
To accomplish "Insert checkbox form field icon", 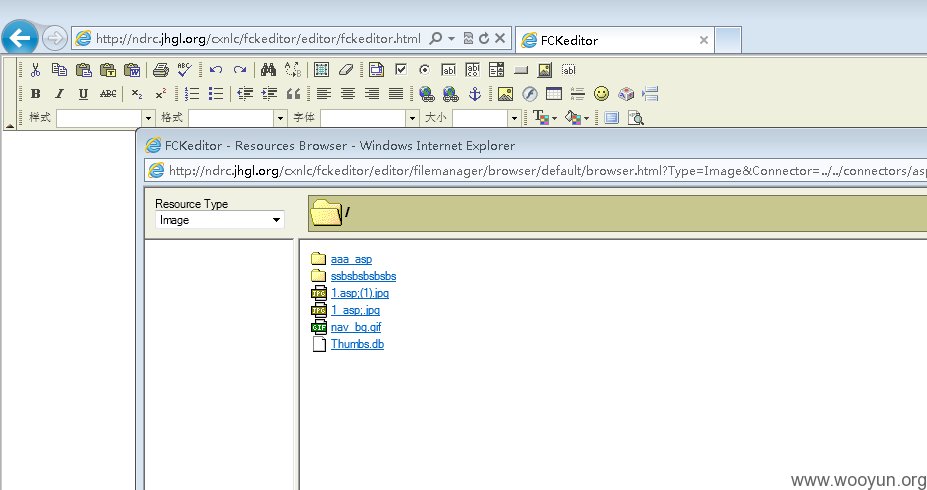I will click(400, 70).
